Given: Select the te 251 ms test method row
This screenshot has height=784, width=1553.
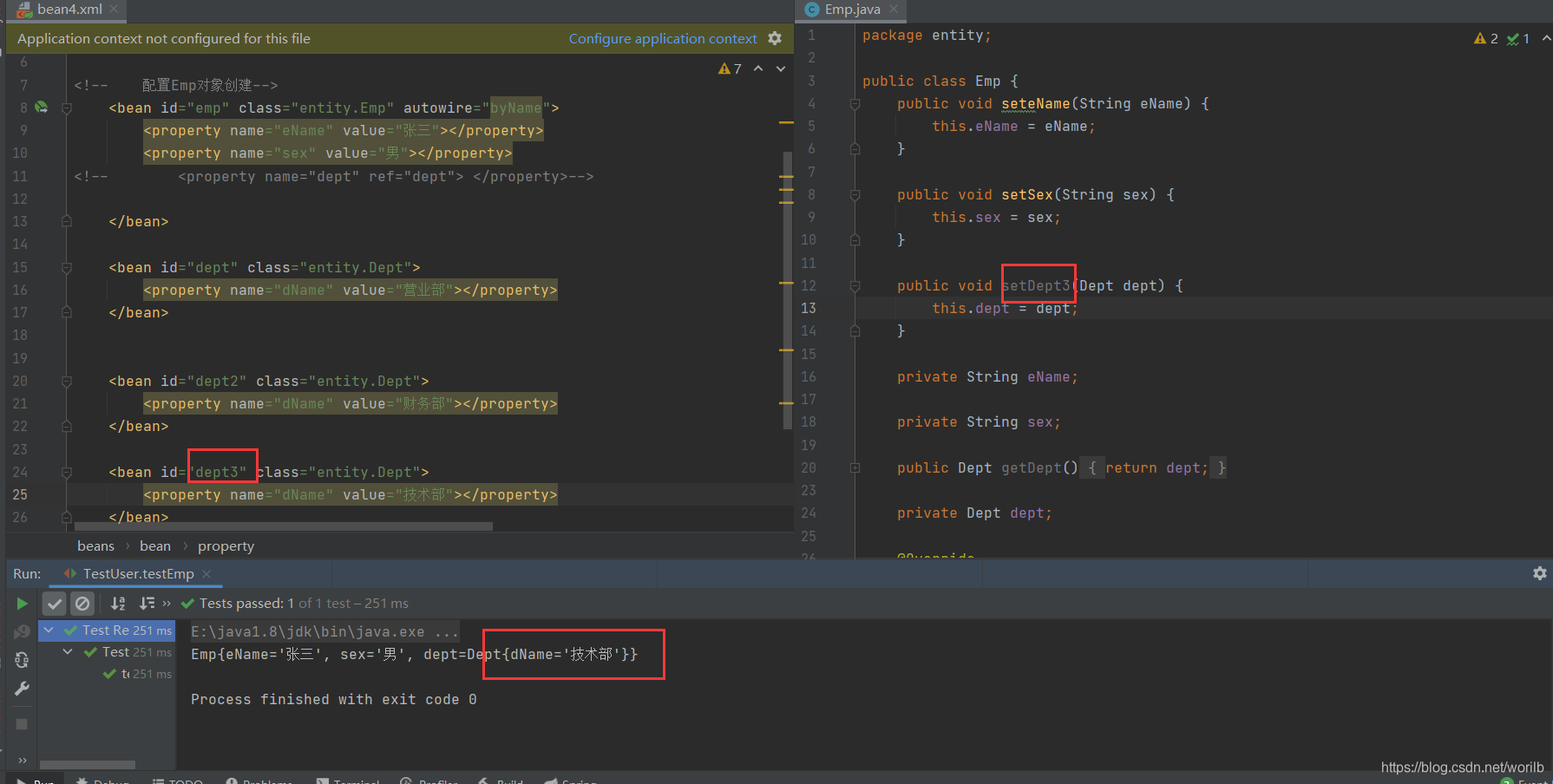Looking at the screenshot, I should click(107, 674).
